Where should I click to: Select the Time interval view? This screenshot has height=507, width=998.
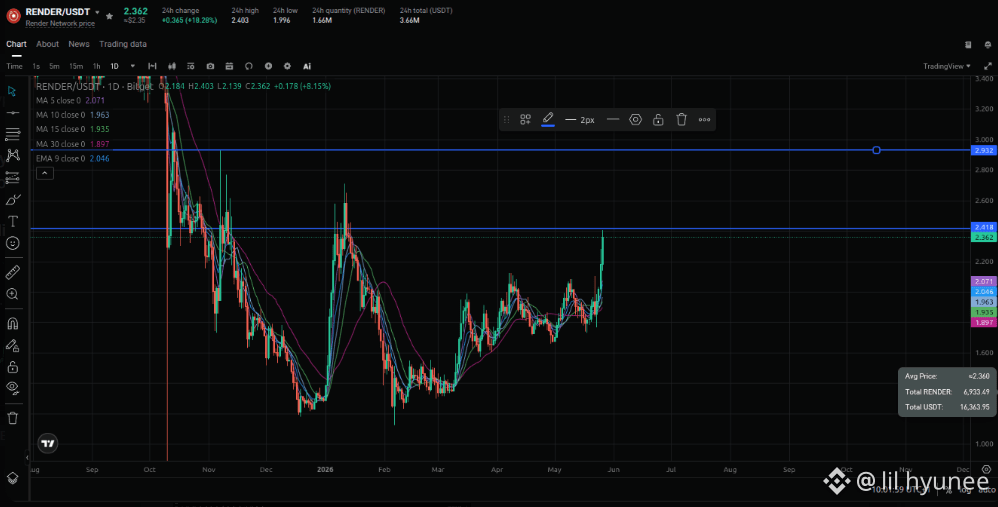pos(14,66)
